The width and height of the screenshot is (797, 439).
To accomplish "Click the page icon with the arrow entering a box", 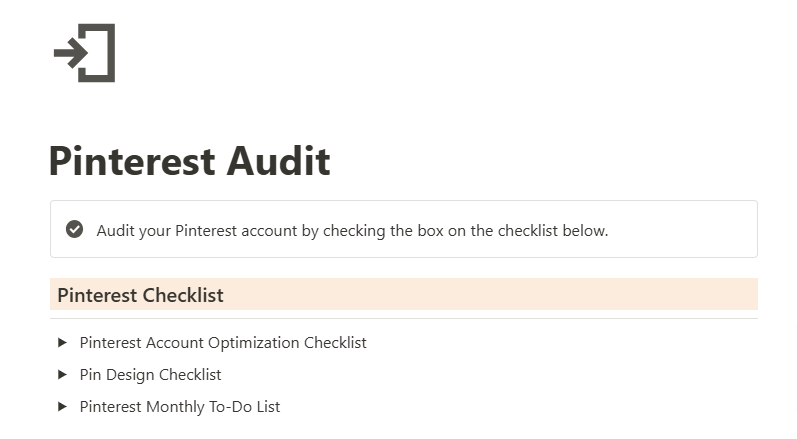I will click(x=84, y=53).
